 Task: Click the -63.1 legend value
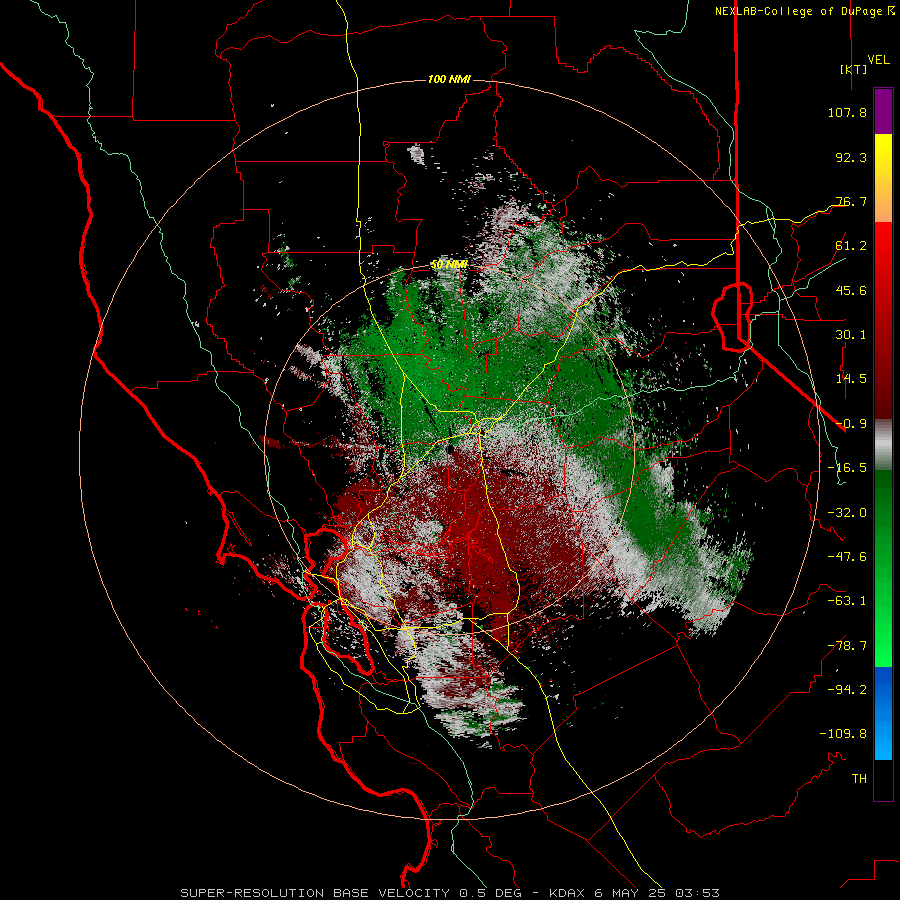(847, 601)
